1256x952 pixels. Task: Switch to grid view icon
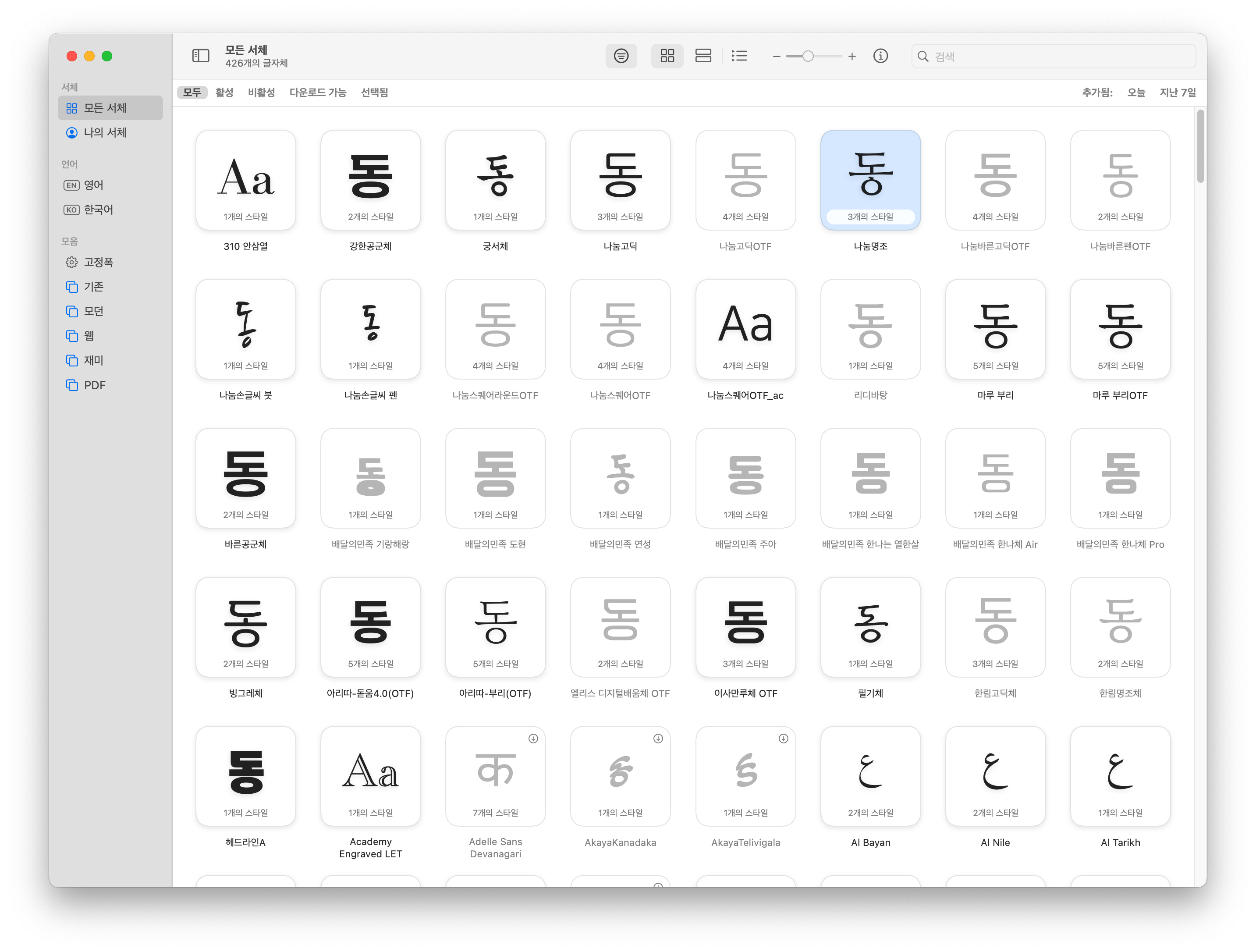point(667,56)
